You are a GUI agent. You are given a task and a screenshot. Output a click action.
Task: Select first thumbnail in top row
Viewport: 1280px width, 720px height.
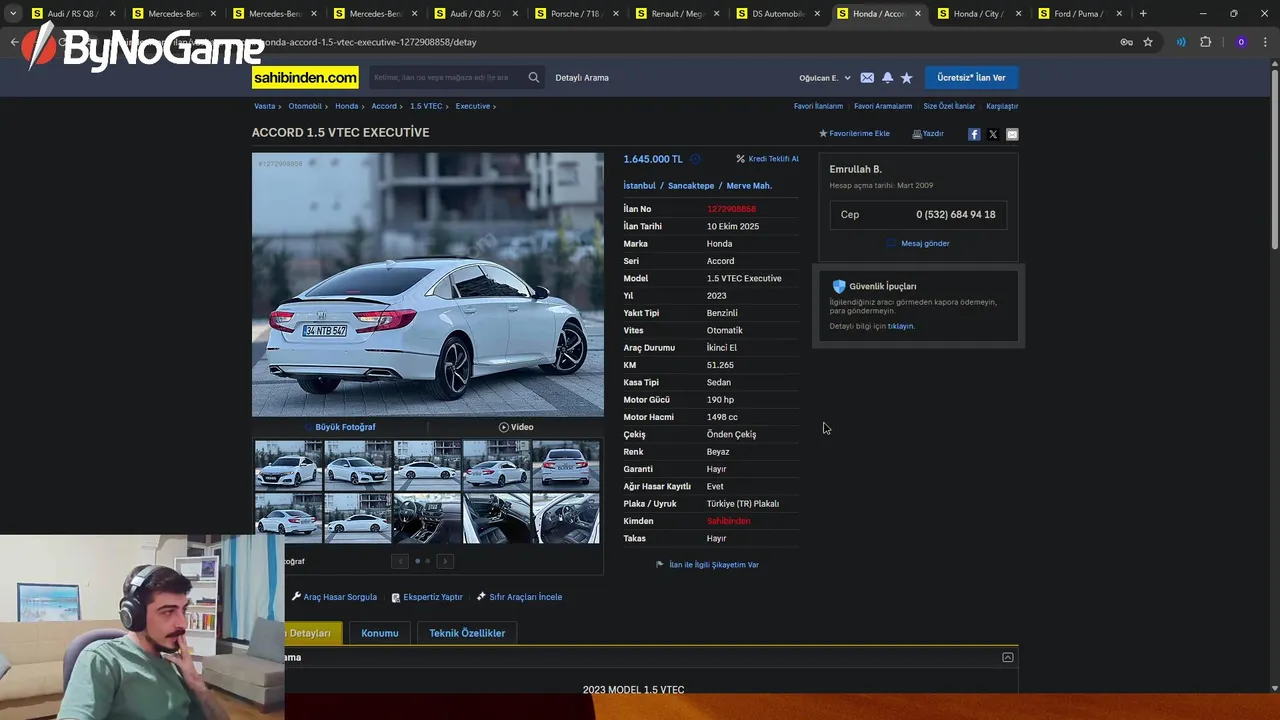tap(288, 464)
